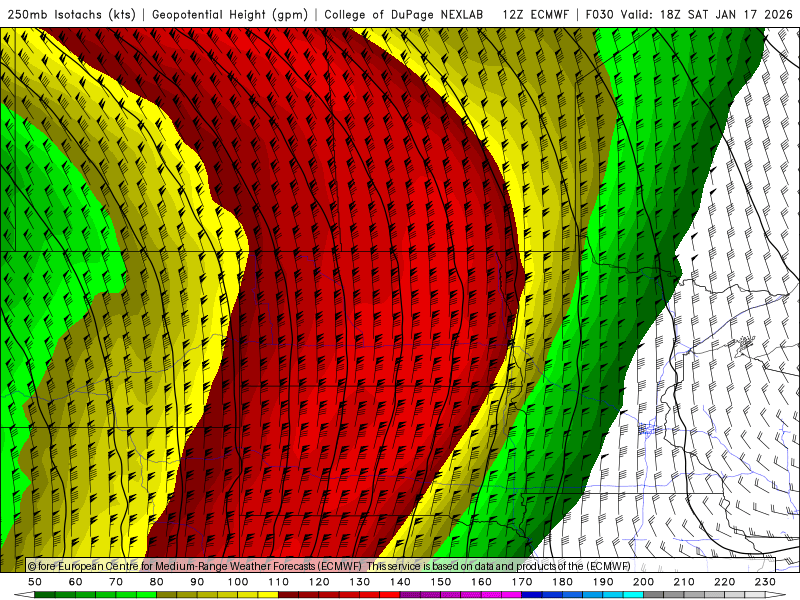Click the 60 knot legend label

point(75,582)
